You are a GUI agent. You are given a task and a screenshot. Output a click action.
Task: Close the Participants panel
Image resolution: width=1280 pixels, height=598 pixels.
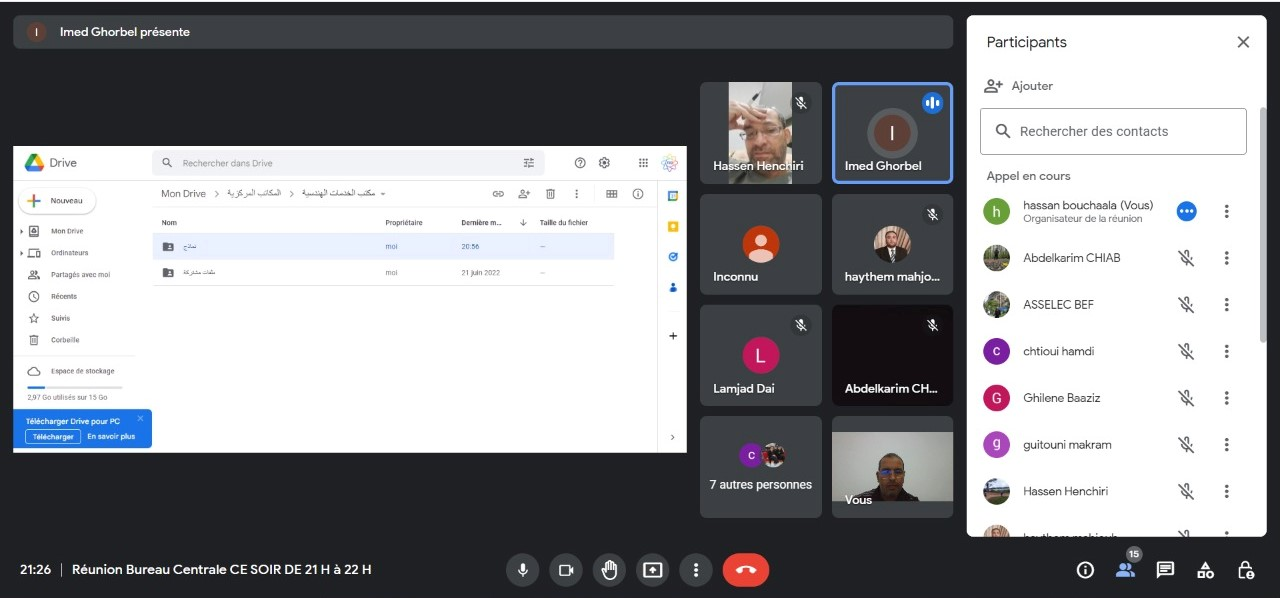(1243, 42)
